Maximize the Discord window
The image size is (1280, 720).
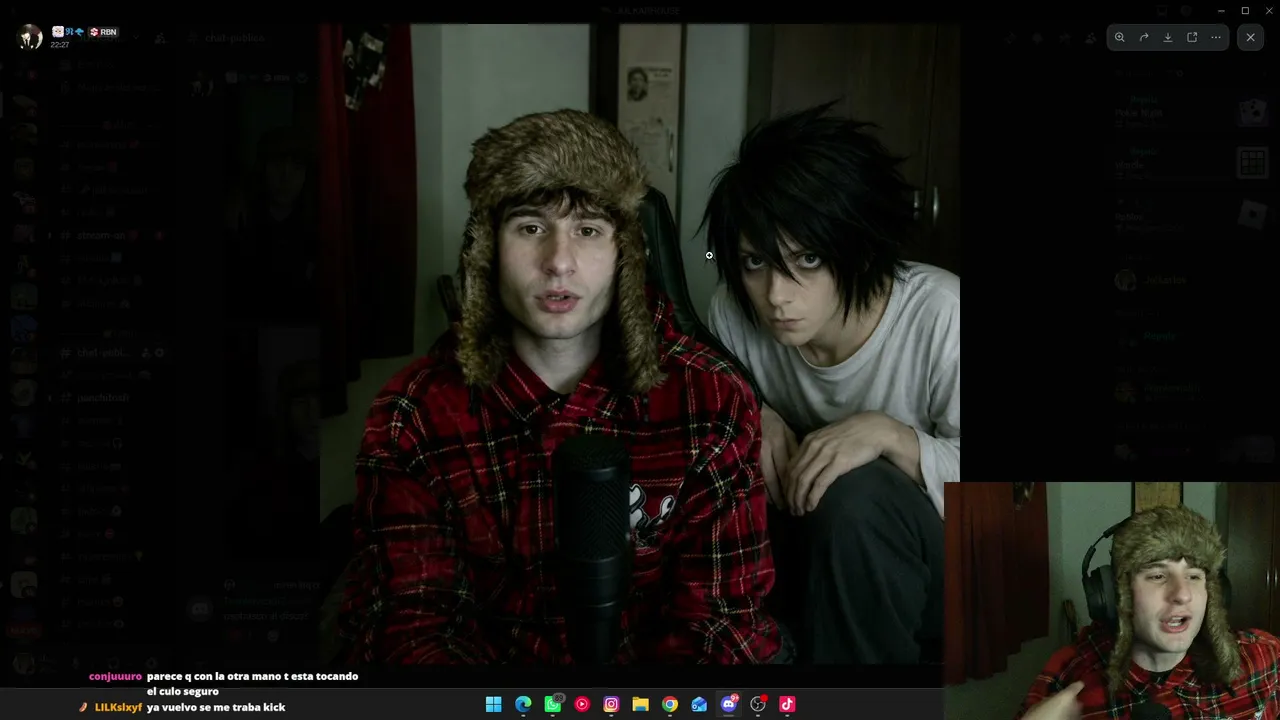point(1245,10)
